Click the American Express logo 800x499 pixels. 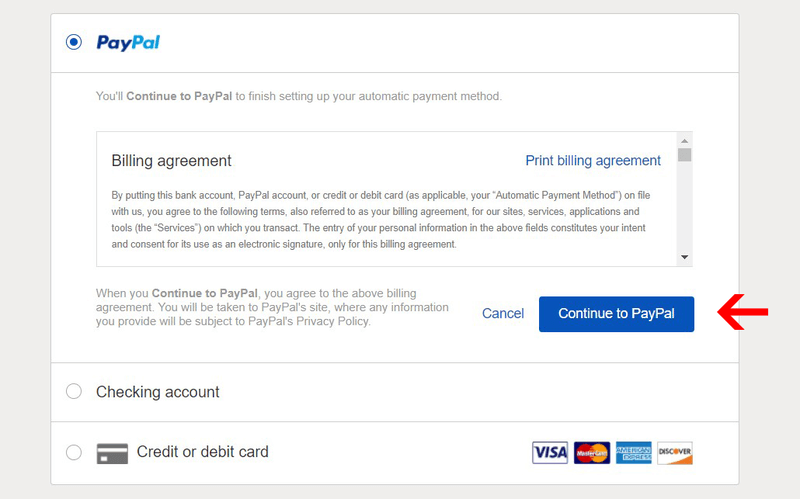tap(634, 453)
